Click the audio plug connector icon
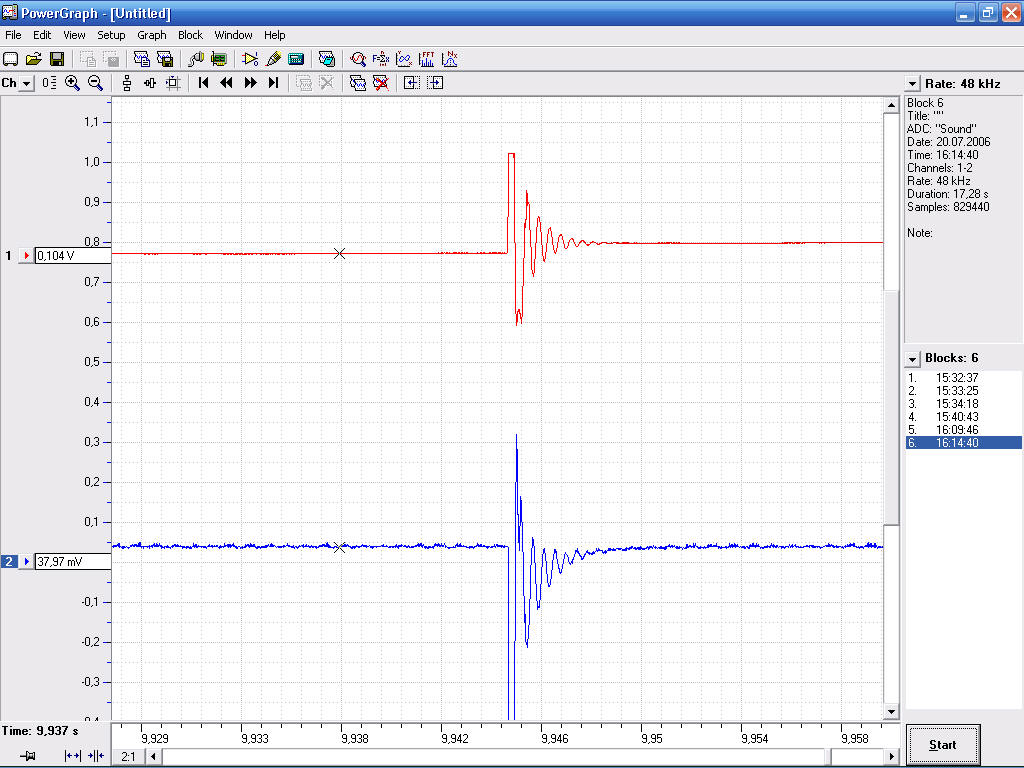This screenshot has height=768, width=1024. (x=195, y=59)
